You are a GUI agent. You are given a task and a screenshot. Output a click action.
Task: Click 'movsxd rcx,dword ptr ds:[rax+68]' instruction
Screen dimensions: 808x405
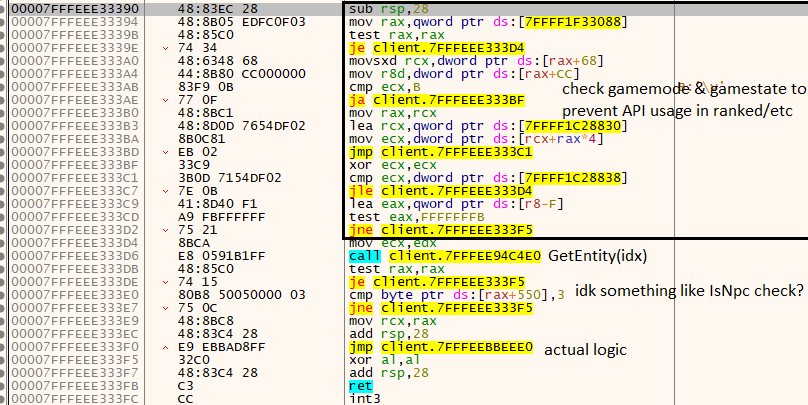[x=476, y=61]
